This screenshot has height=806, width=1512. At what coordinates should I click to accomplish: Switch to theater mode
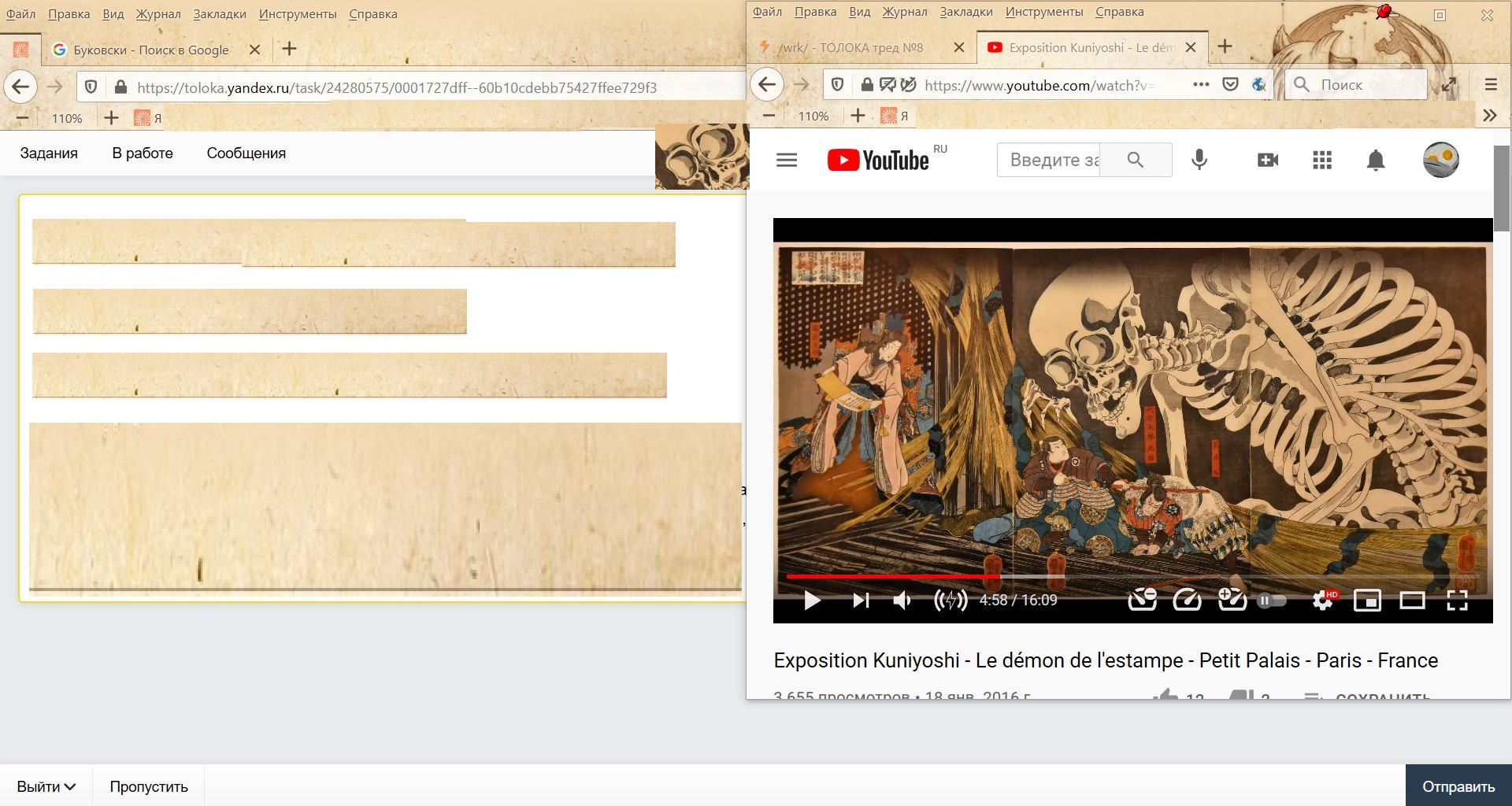(1412, 601)
